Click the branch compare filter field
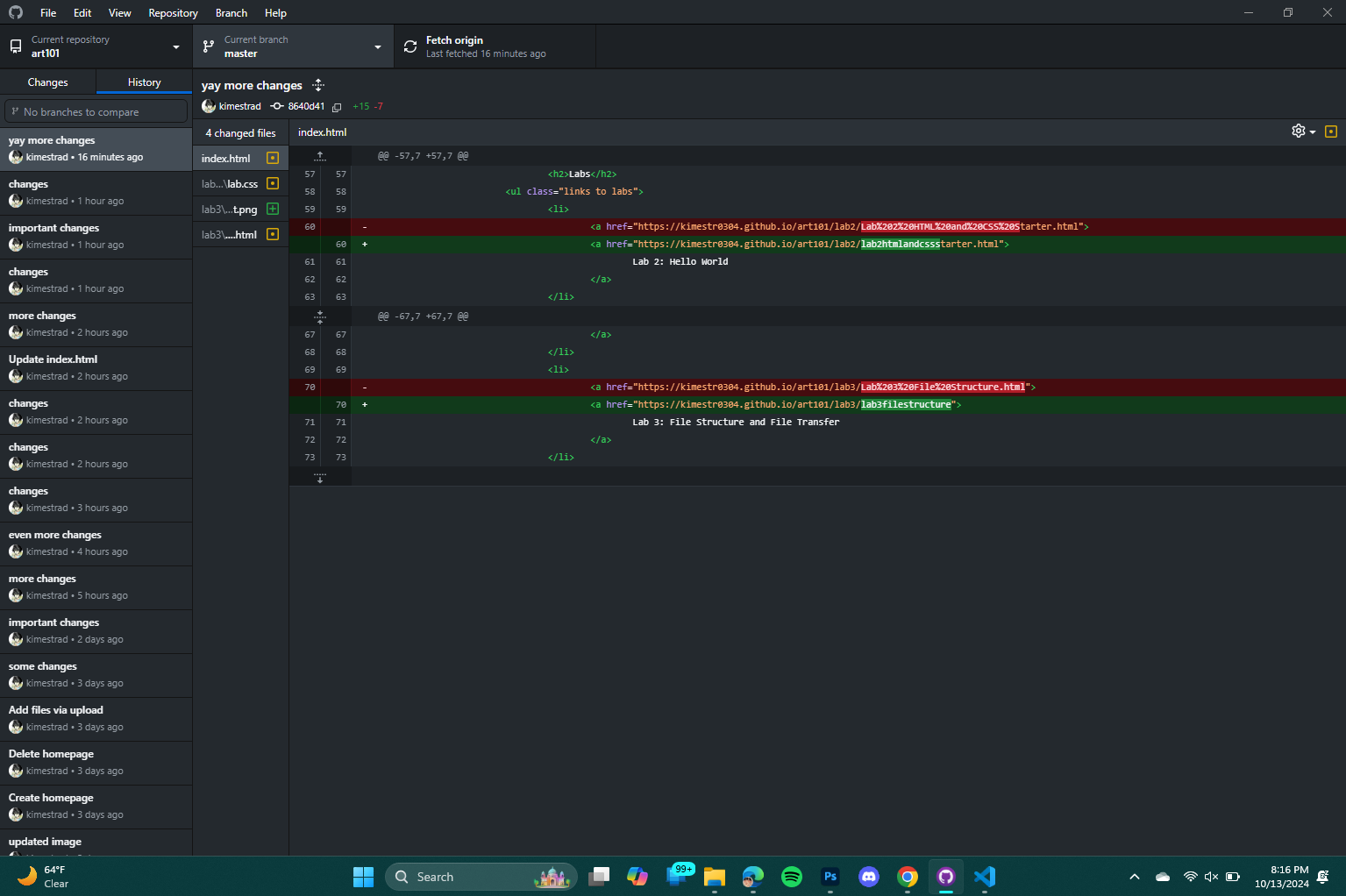1346x896 pixels. point(96,110)
